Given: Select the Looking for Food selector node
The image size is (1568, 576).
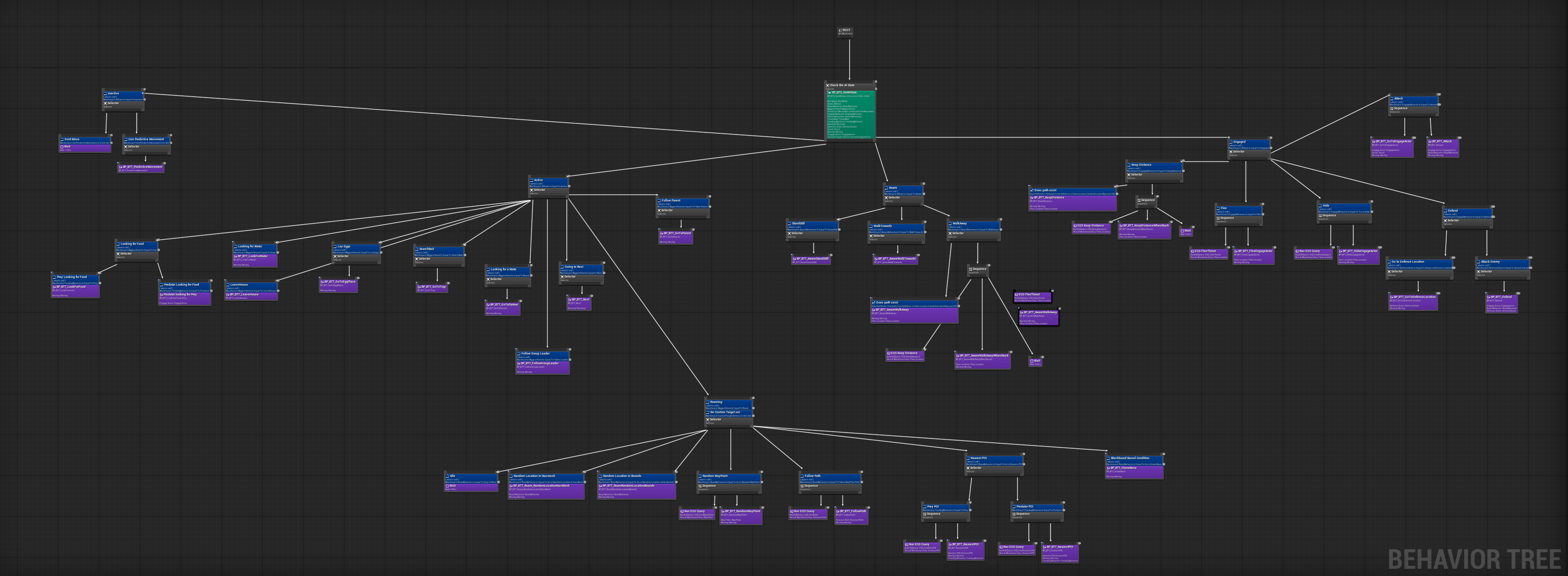Looking at the screenshot, I should (137, 251).
